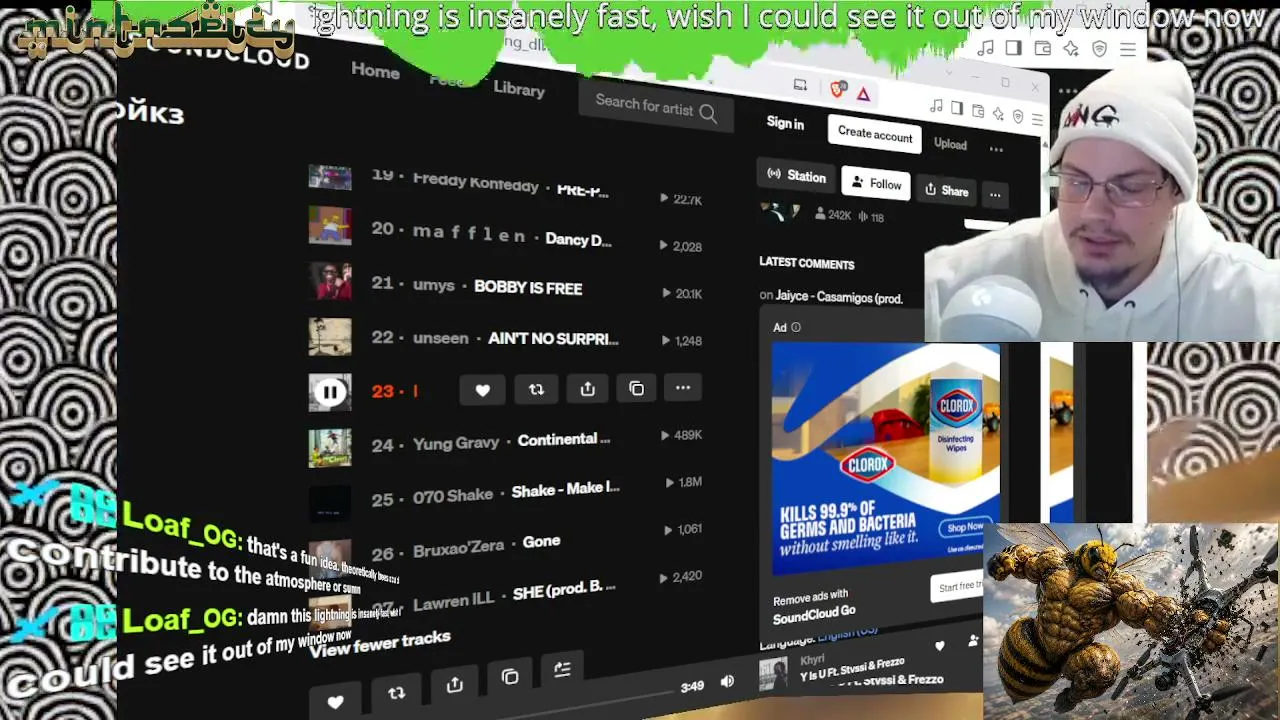
Task: Click the track 21 red artwork thumbnail
Action: [x=330, y=281]
